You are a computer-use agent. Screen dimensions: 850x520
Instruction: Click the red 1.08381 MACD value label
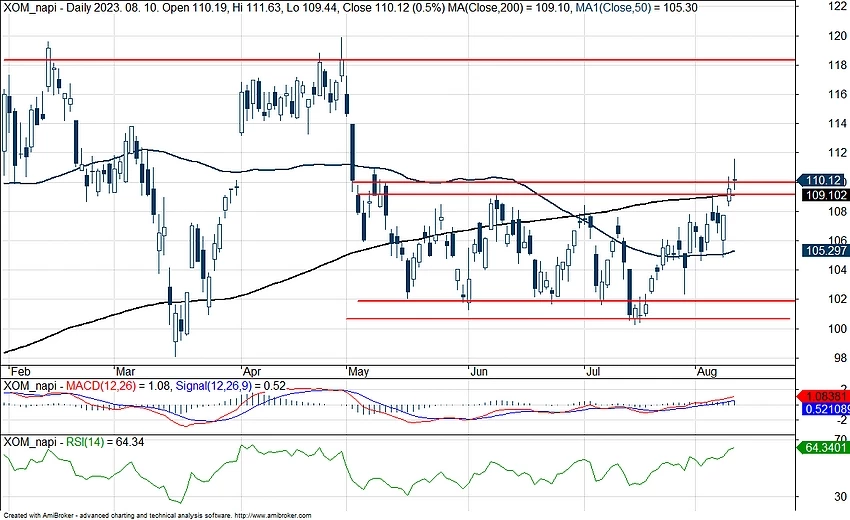coord(825,397)
